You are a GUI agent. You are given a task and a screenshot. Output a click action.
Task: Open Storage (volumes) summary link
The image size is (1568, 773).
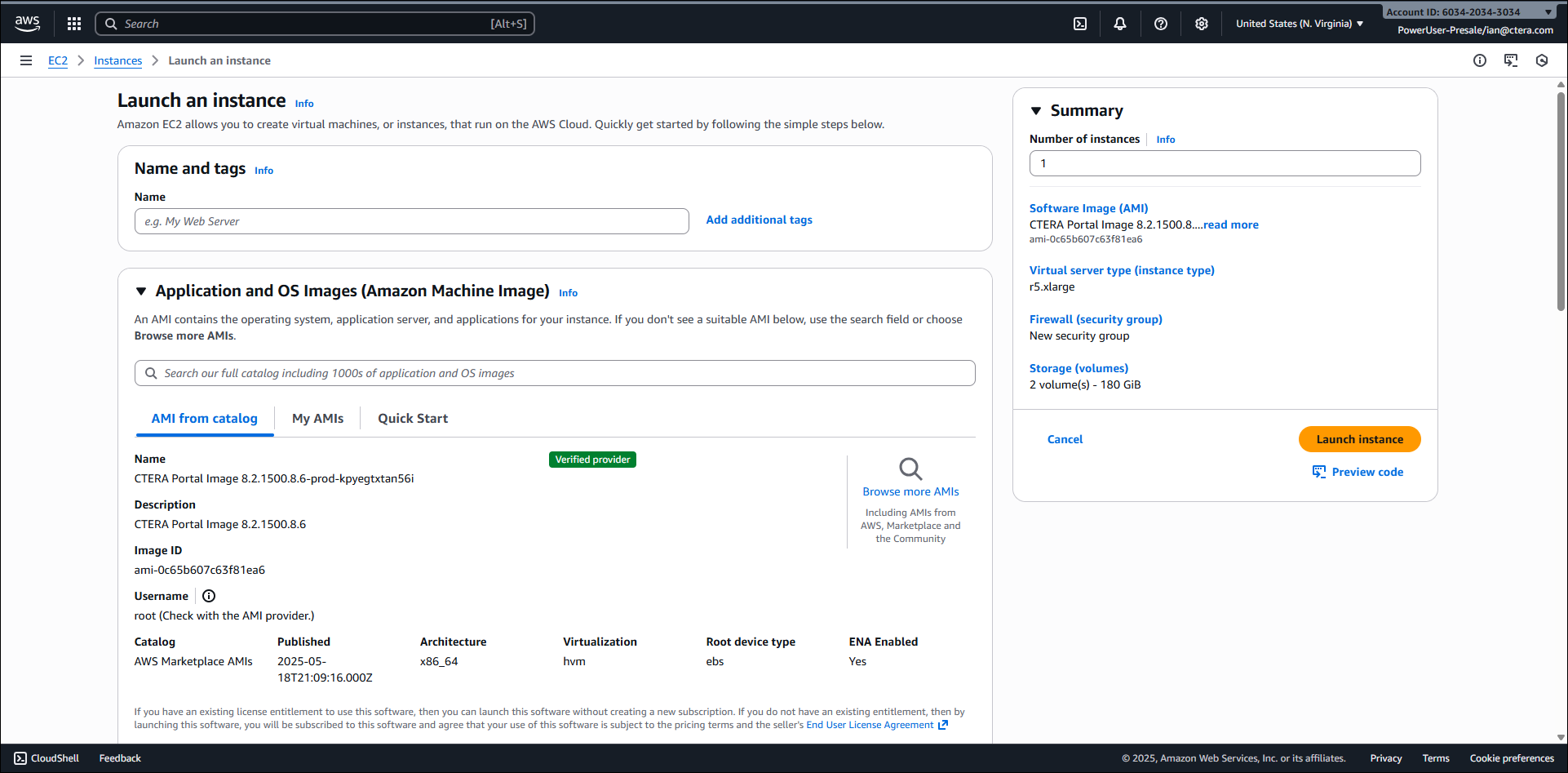(1079, 368)
